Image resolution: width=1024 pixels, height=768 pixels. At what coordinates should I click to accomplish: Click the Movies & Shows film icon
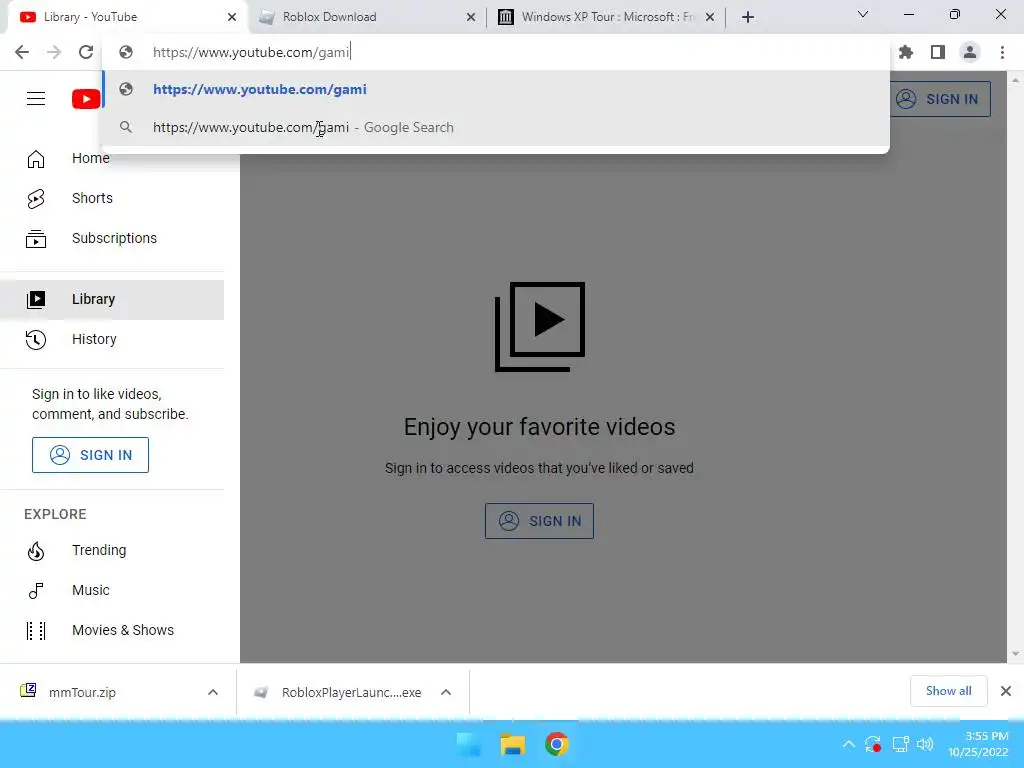click(36, 631)
